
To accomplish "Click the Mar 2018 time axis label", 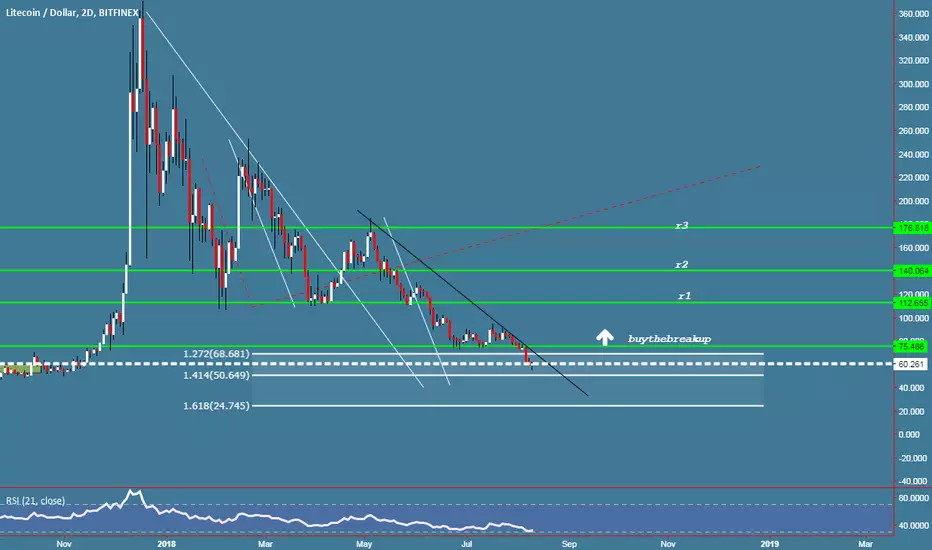I will point(265,543).
